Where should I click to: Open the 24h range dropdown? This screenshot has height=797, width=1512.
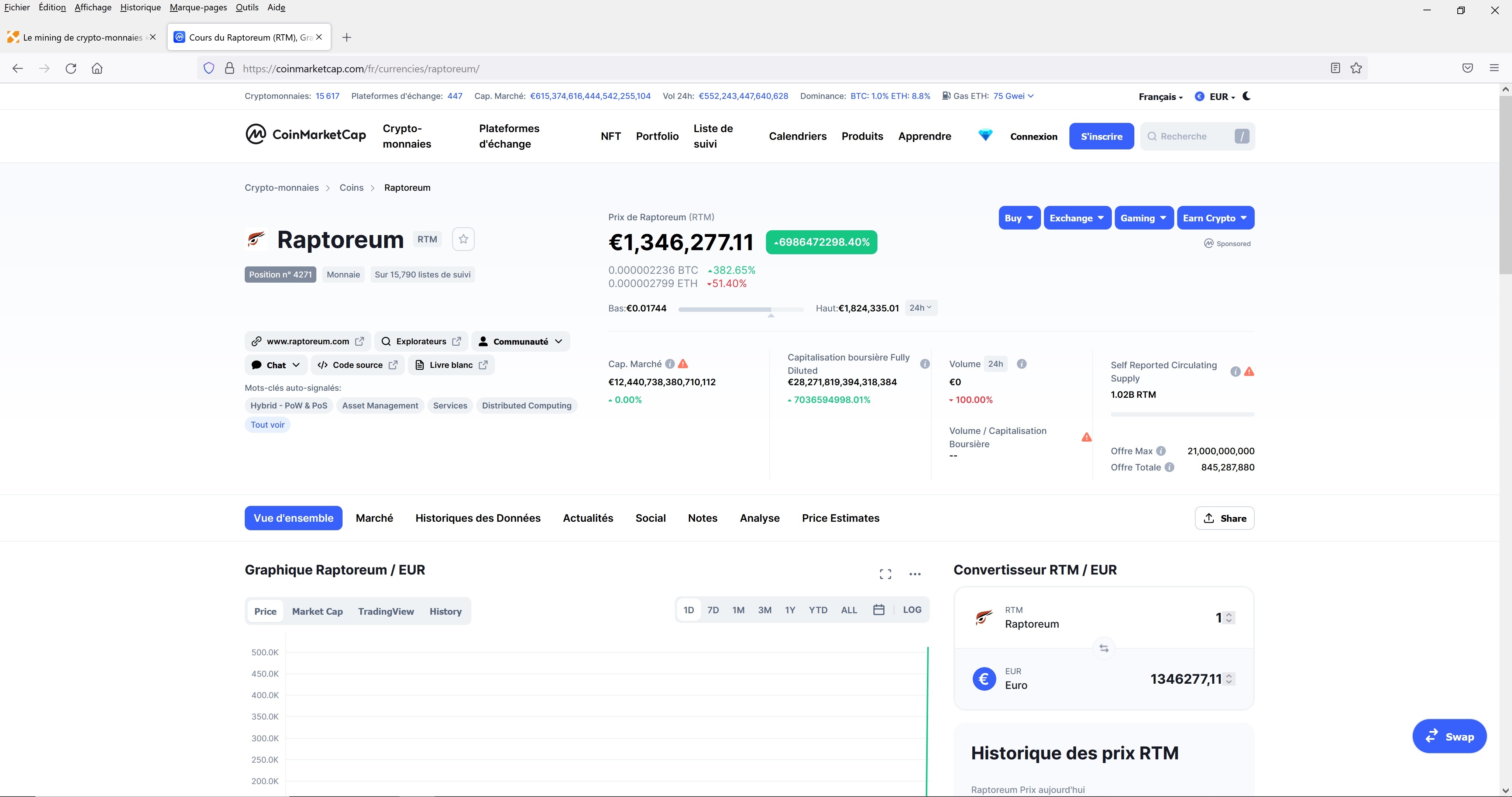921,308
